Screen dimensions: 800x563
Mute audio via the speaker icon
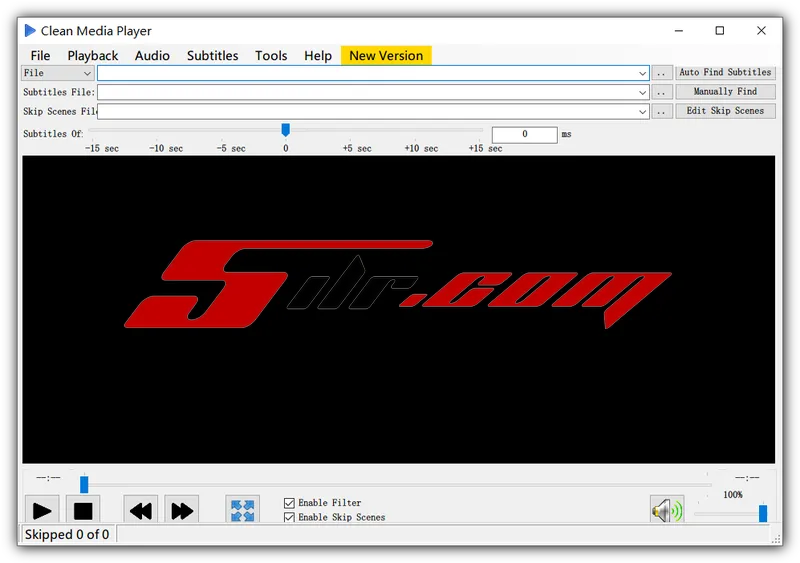tap(667, 510)
